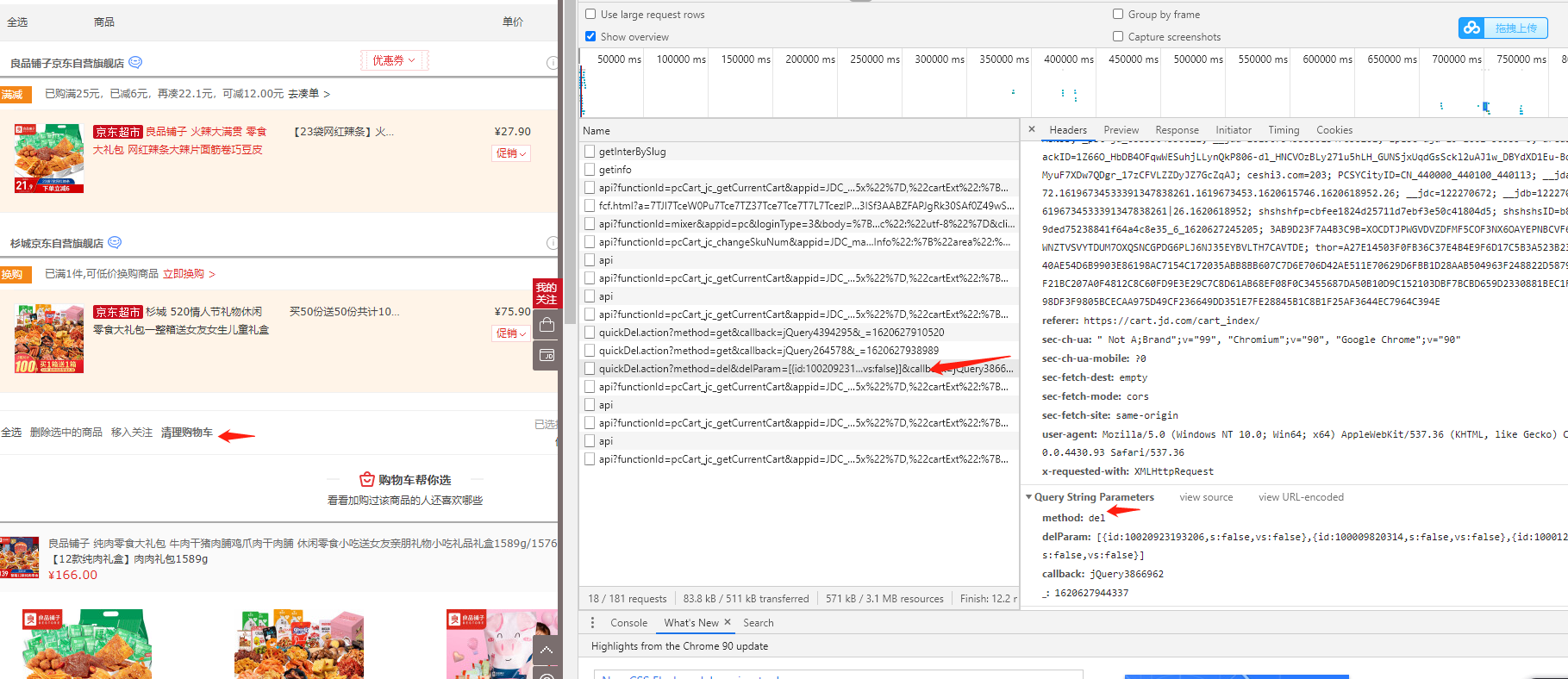This screenshot has height=679, width=1568.
Task: Open the 纯肉零食大礼包 recommendation thumbnail
Action: (19, 558)
